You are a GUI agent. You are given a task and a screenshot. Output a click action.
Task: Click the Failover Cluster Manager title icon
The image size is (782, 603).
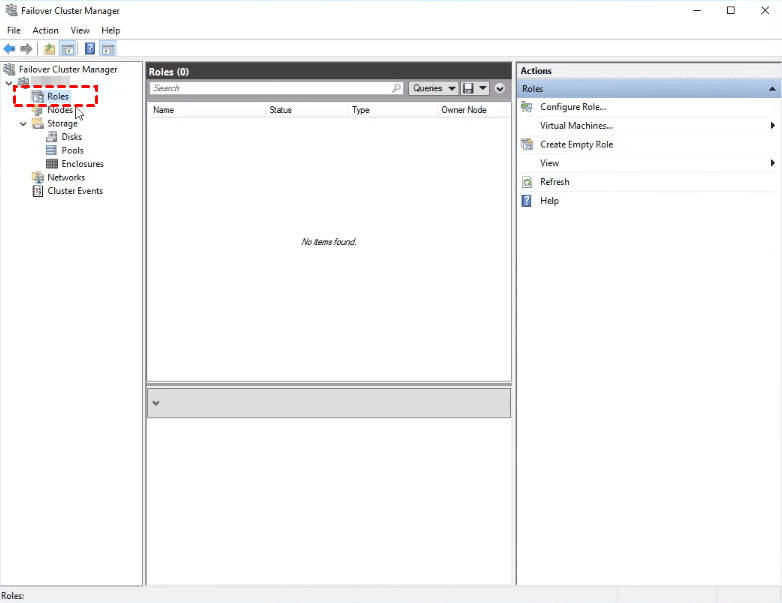pos(11,10)
